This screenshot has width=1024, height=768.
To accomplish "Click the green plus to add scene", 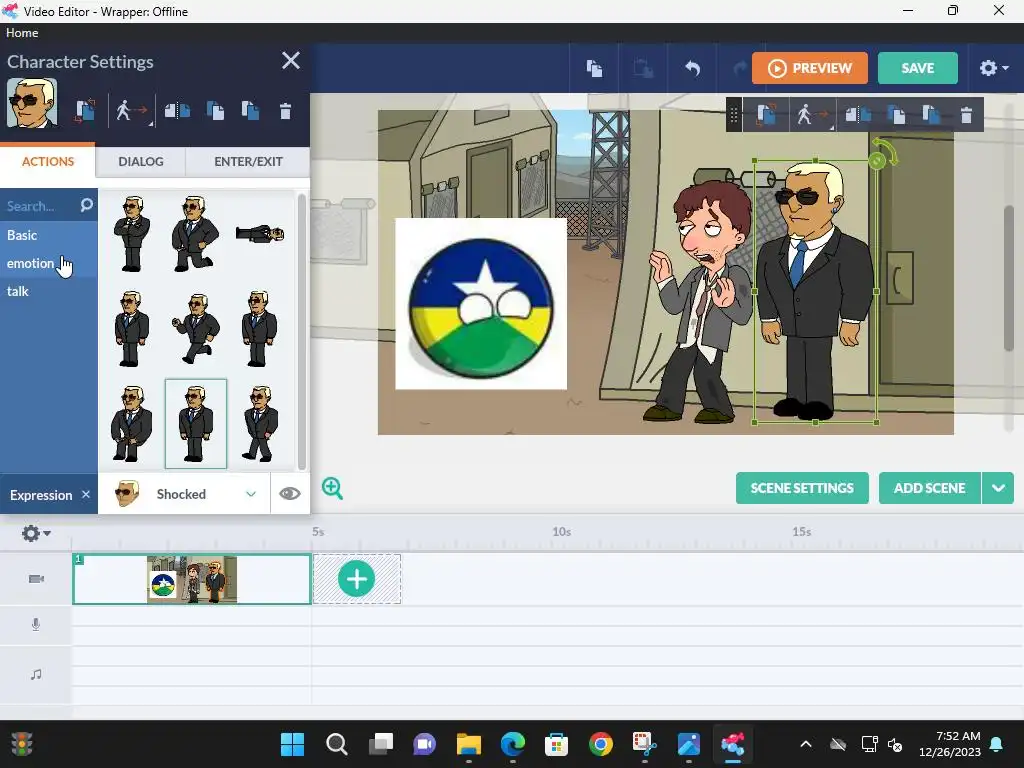I will pos(357,579).
